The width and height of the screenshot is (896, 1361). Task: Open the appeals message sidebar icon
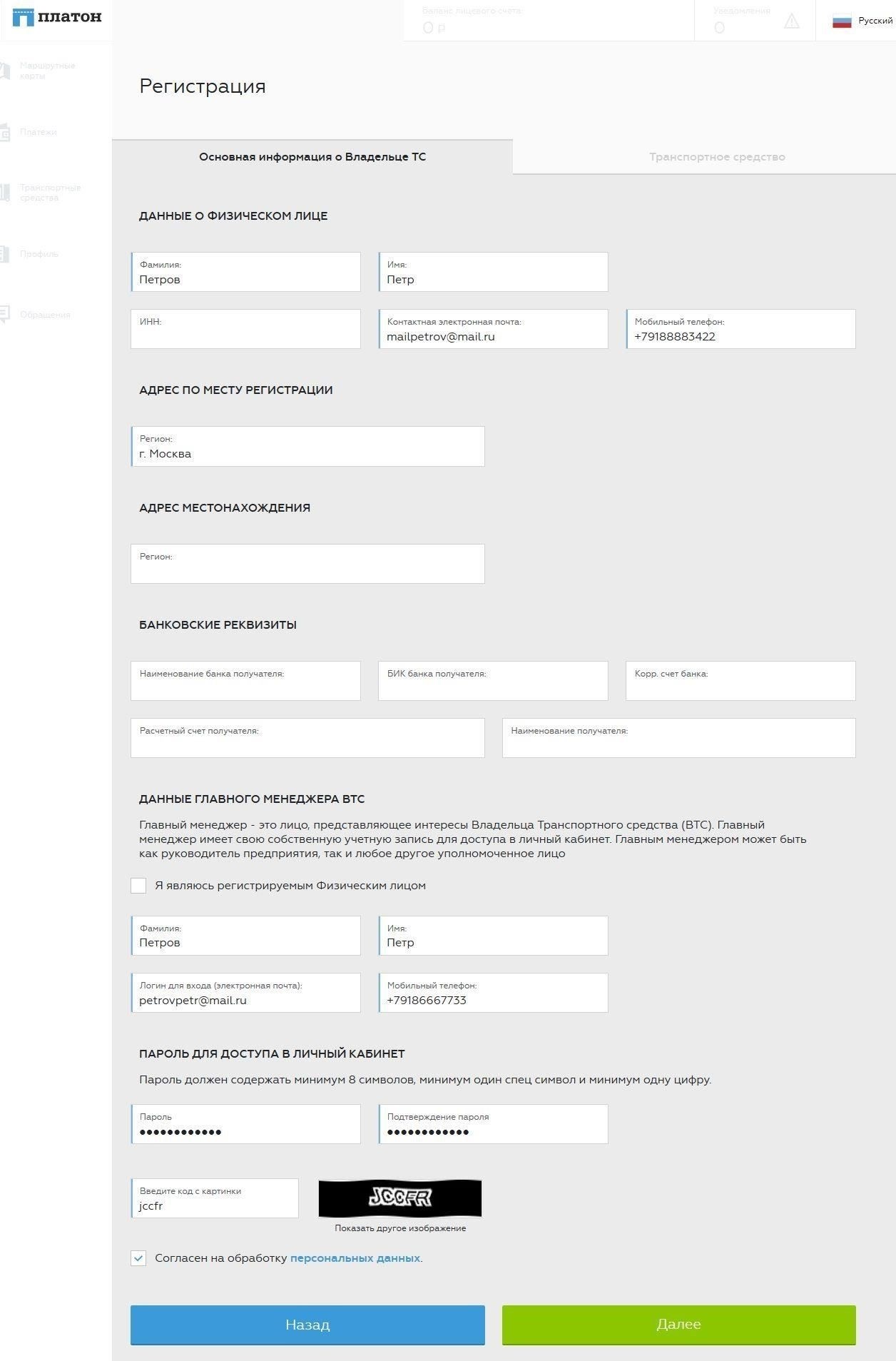click(x=4, y=314)
